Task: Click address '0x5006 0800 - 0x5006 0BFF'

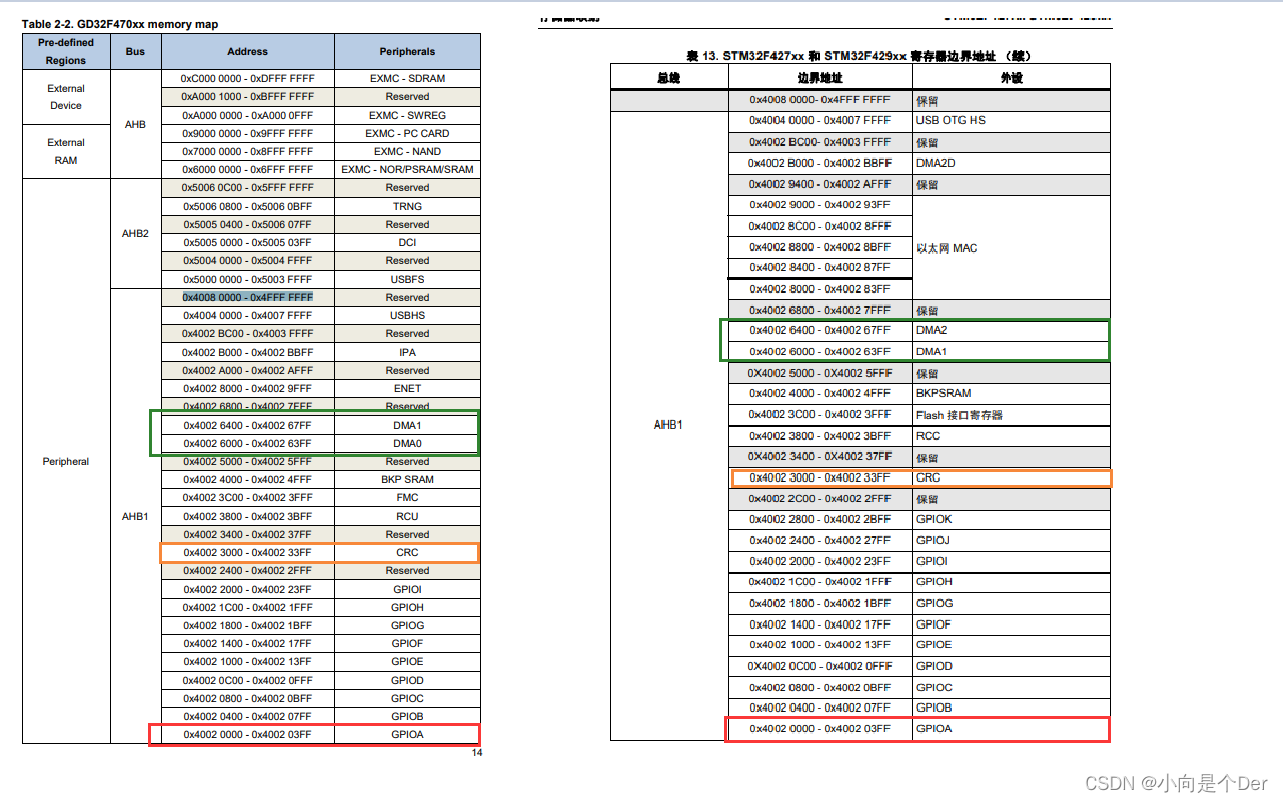Action: coord(247,206)
